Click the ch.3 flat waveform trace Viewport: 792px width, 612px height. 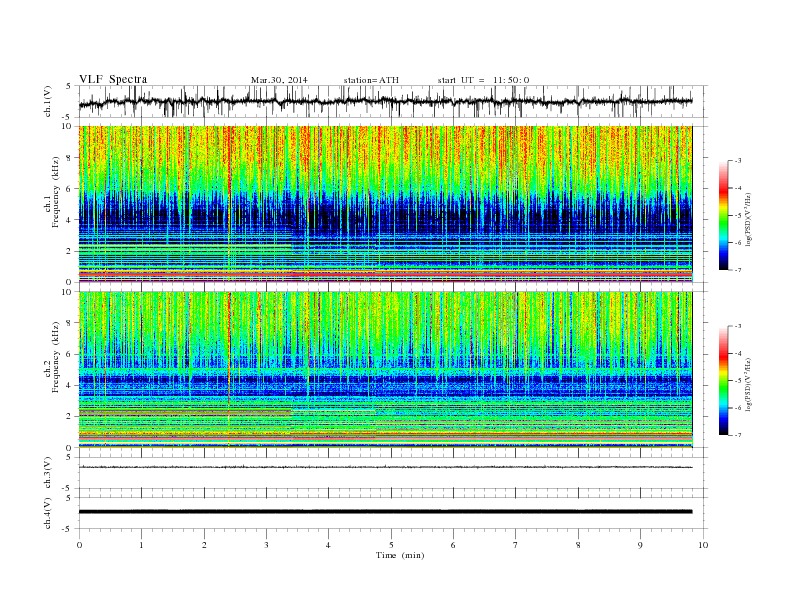pyautogui.click(x=385, y=467)
